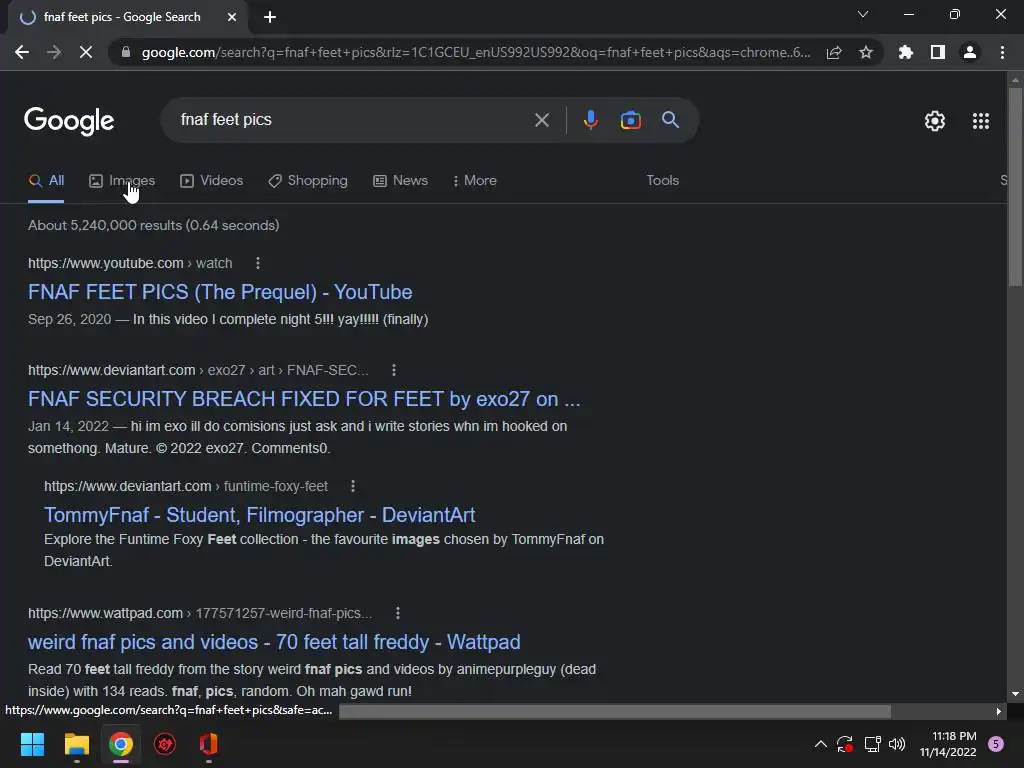Viewport: 1024px width, 768px height.
Task: Switch to the Shopping results tab
Action: [308, 181]
